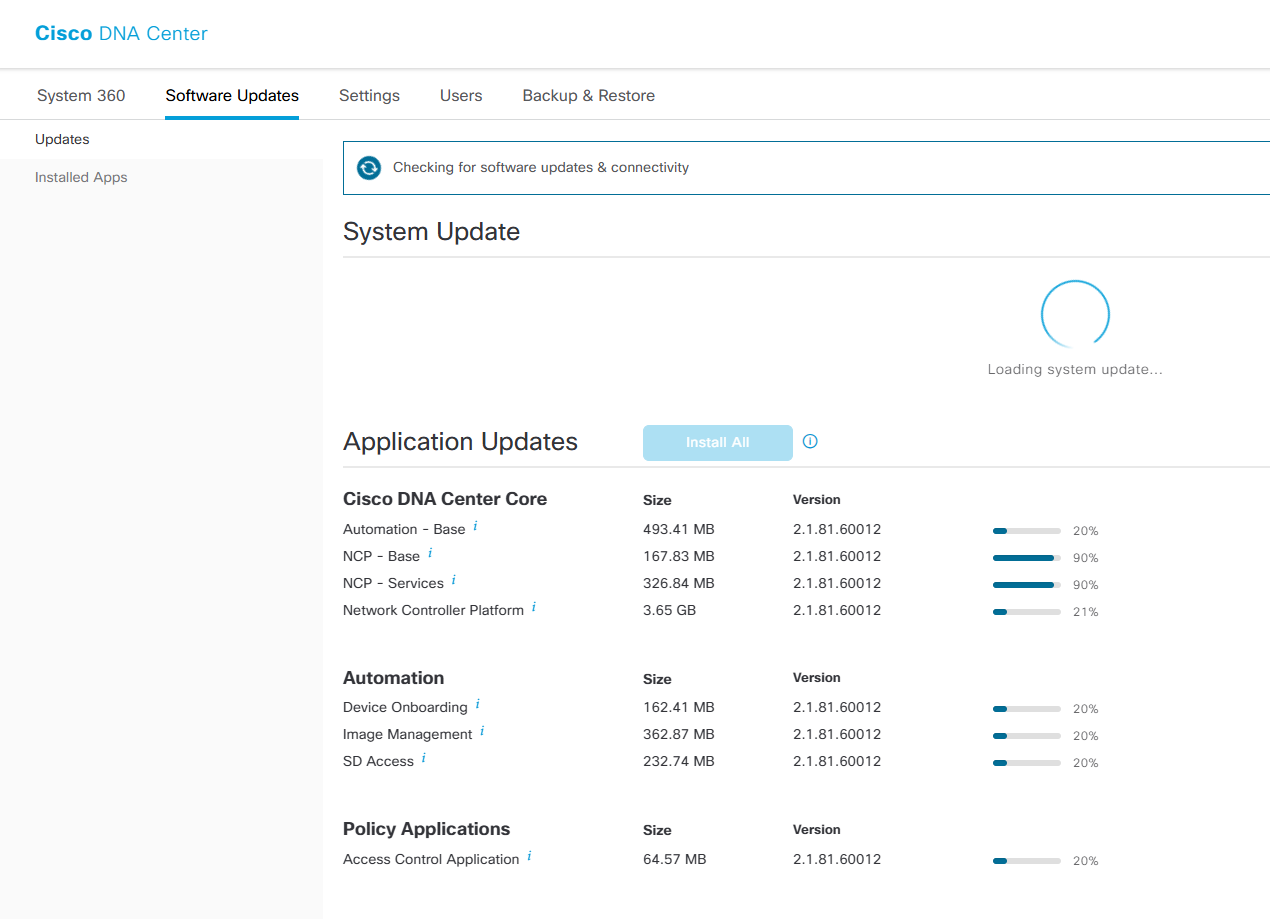The height and width of the screenshot is (919, 1270).
Task: Click the 'Loading system update...' text
Action: coord(1075,369)
